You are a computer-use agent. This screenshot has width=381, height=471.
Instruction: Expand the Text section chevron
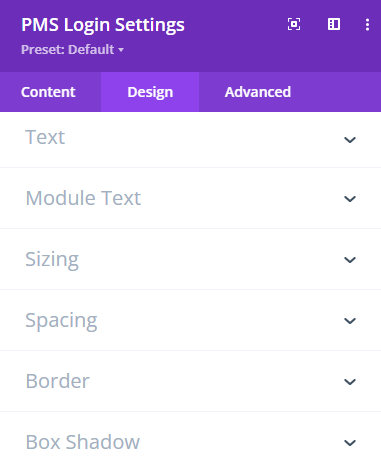pos(350,140)
